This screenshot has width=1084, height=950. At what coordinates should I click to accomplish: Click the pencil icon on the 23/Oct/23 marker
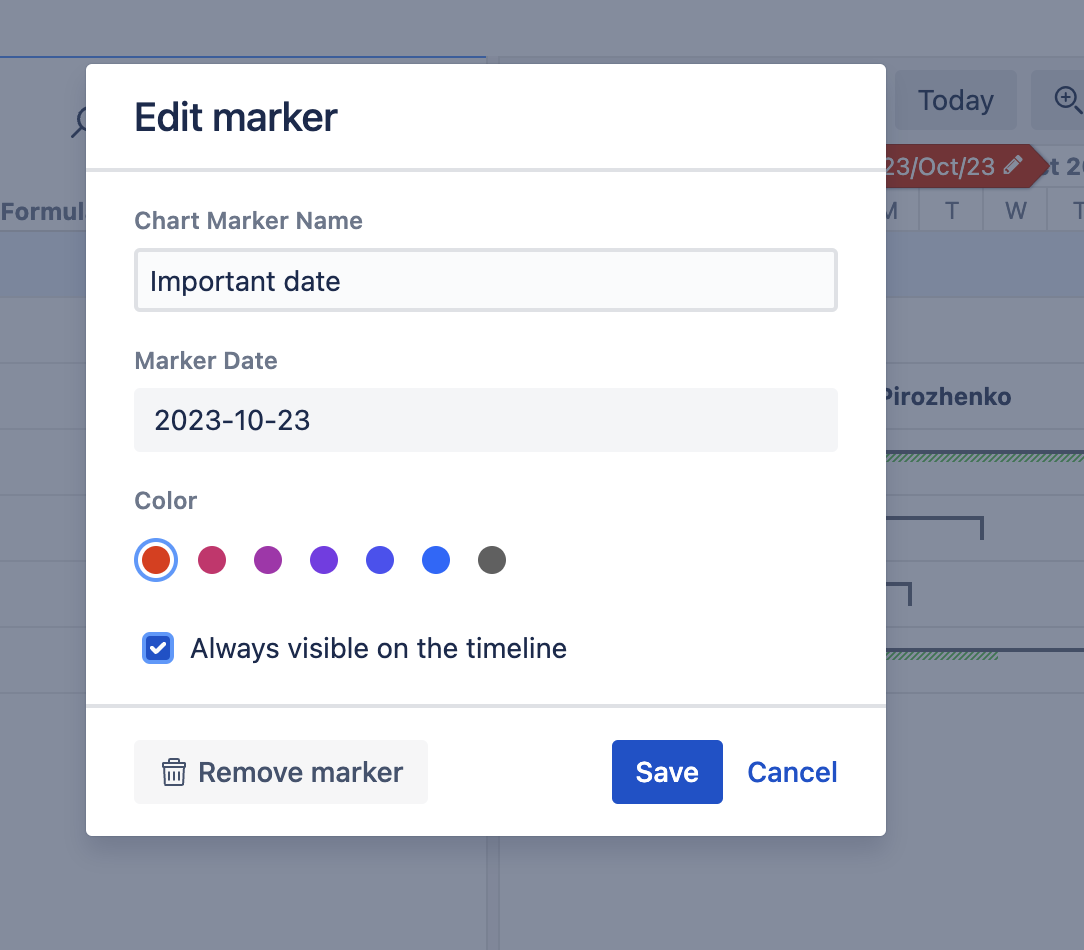[x=1012, y=166]
